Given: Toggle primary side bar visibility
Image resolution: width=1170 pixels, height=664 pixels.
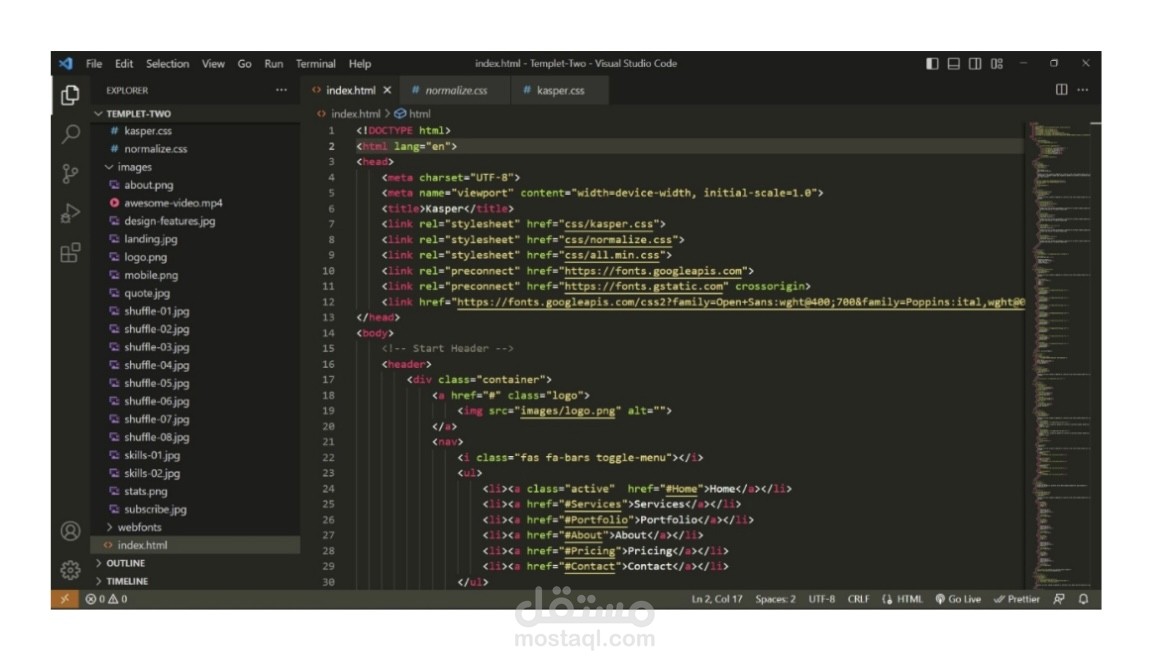Looking at the screenshot, I should (x=932, y=63).
